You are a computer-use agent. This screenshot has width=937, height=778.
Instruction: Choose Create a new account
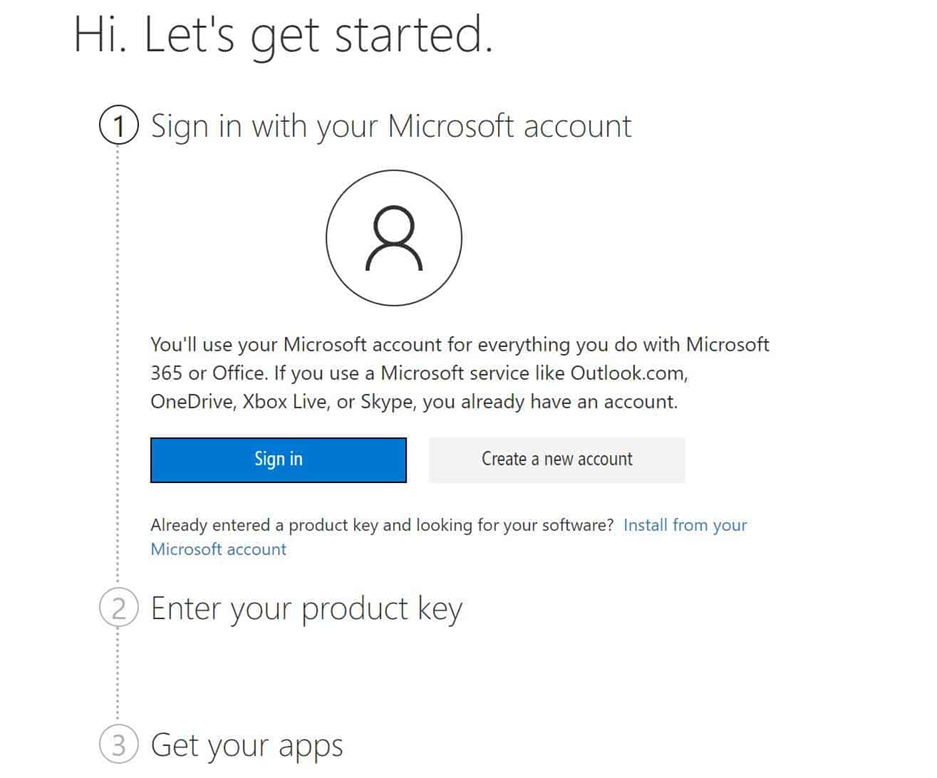coord(557,460)
